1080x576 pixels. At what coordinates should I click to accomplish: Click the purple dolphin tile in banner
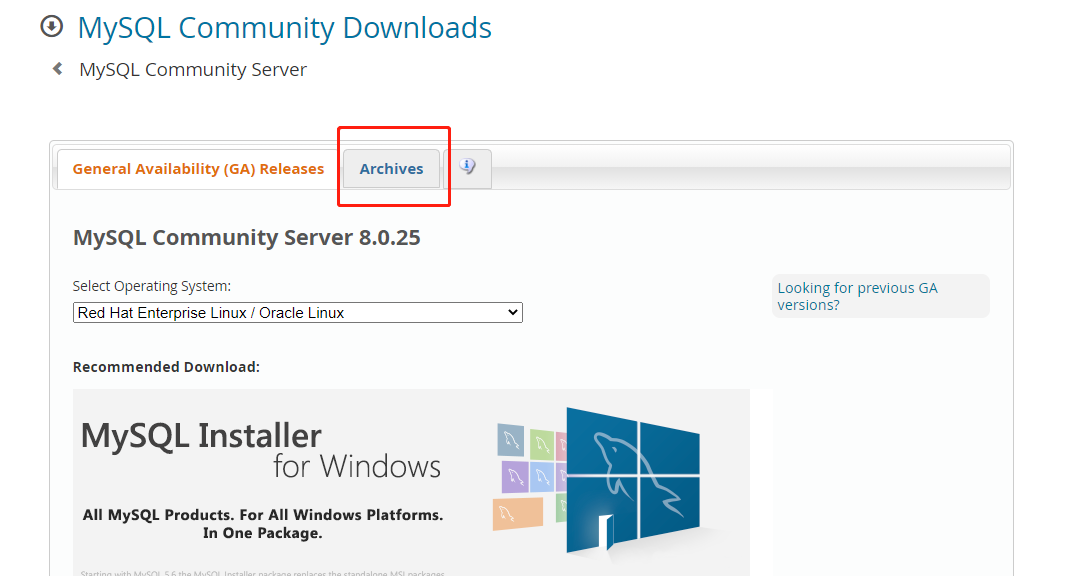pos(515,477)
